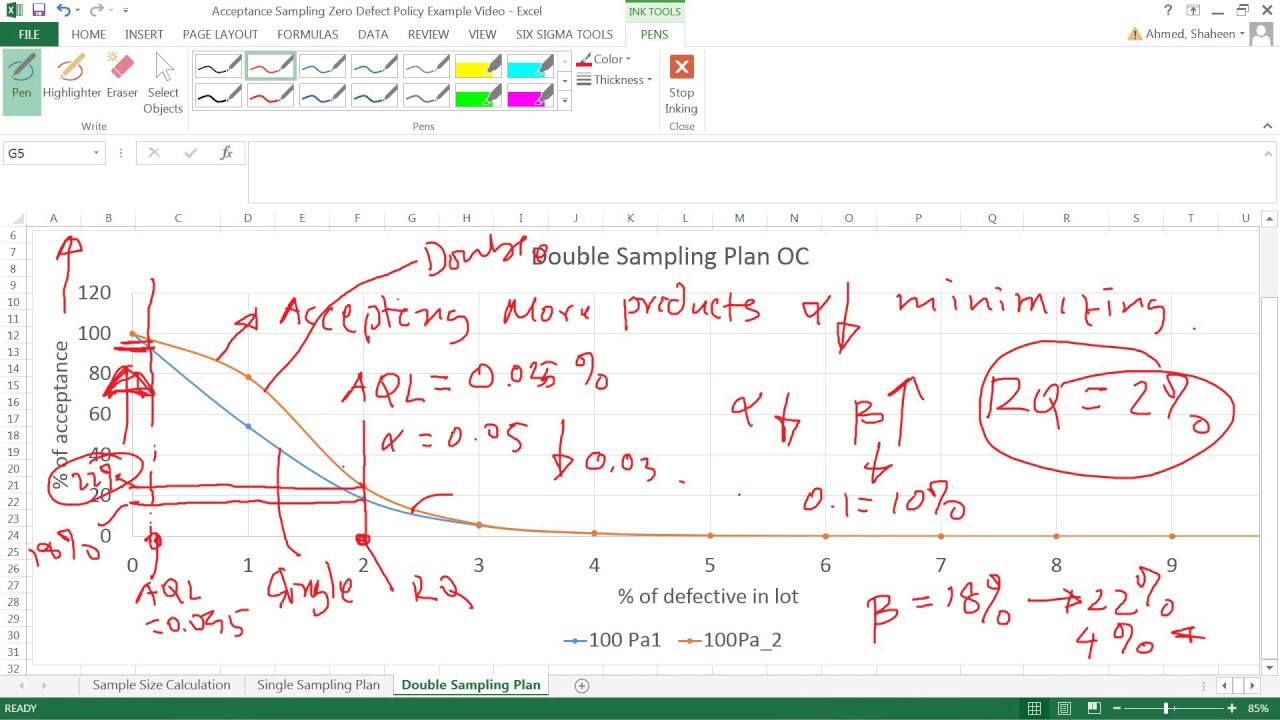Click the 85% zoom level

coord(1257,708)
